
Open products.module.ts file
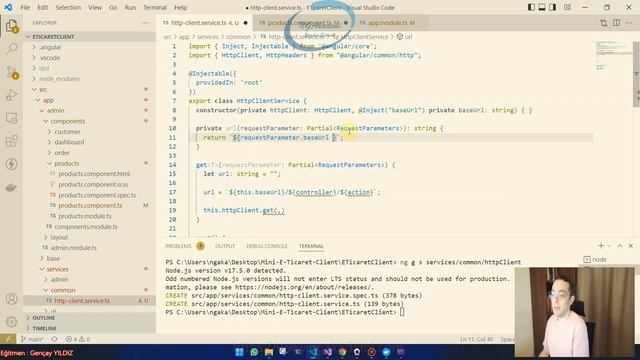click(89, 216)
